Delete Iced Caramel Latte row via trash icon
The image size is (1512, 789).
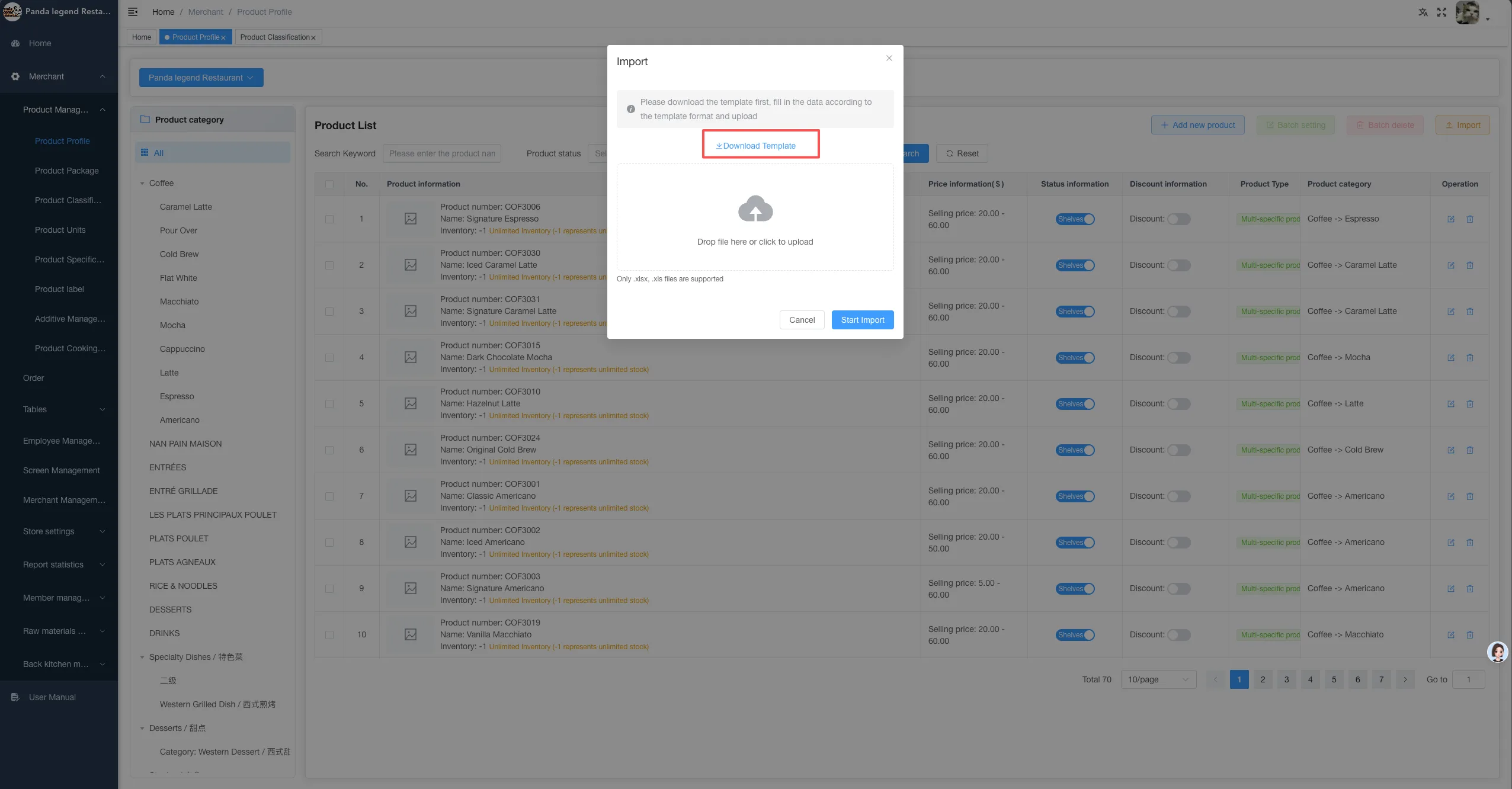pyautogui.click(x=1470, y=265)
